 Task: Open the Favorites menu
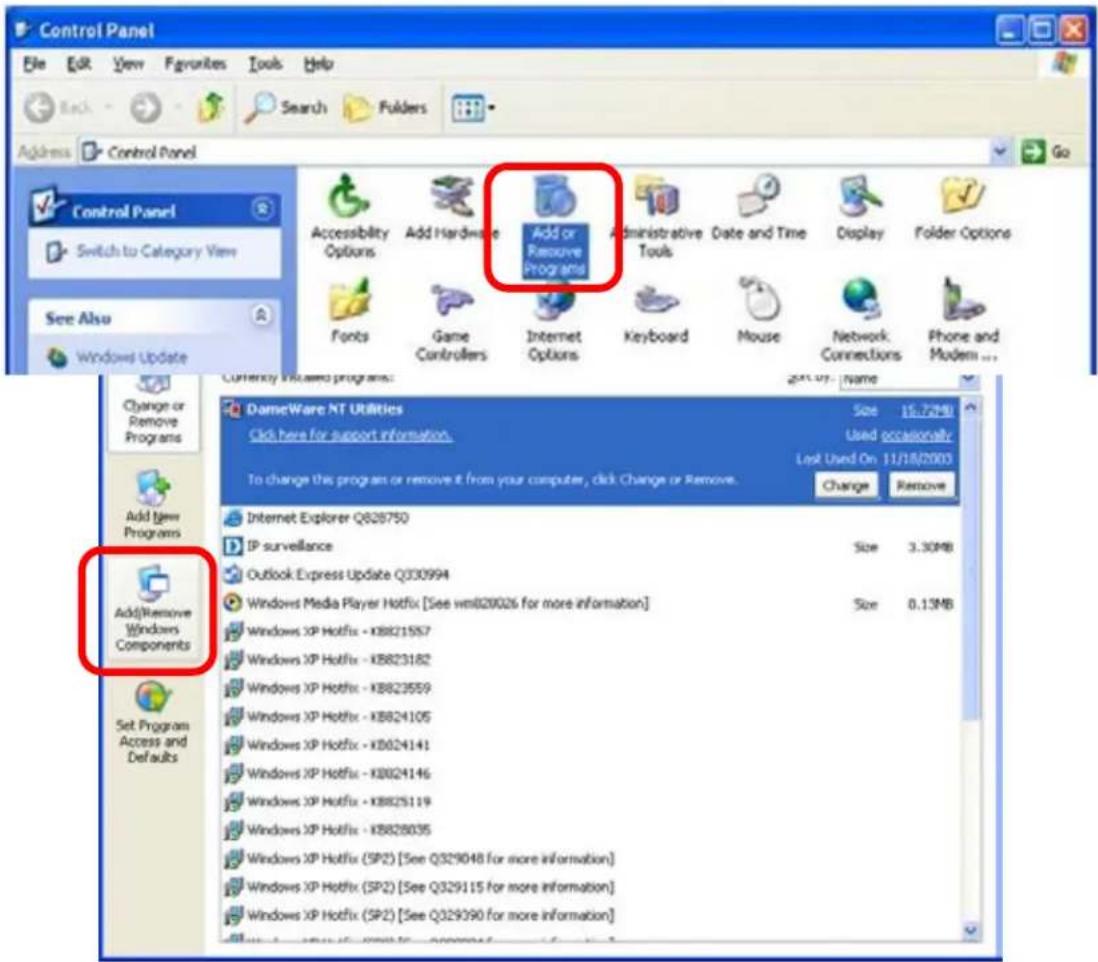click(x=195, y=64)
